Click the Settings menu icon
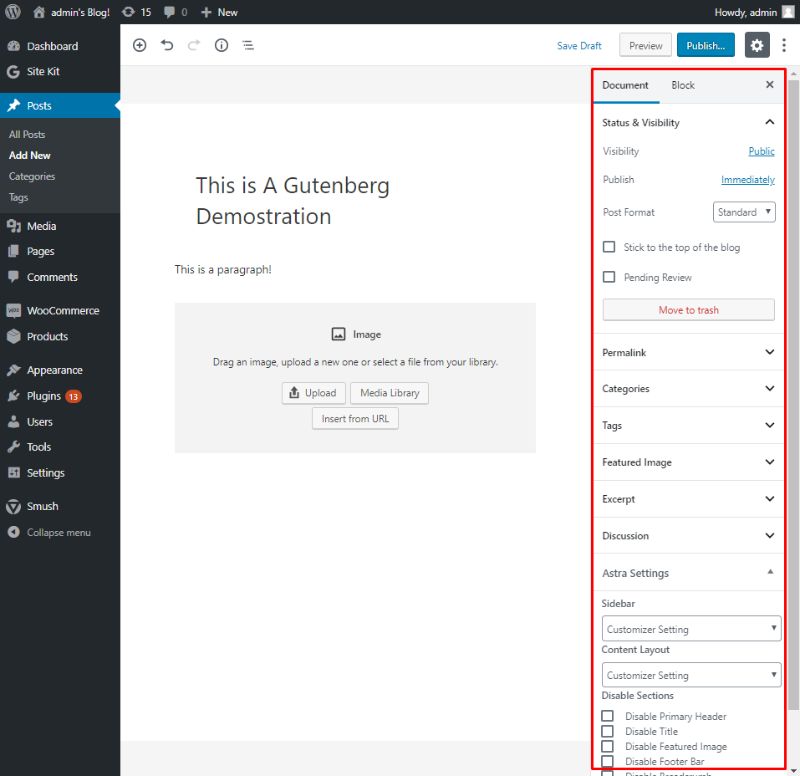The width and height of the screenshot is (800, 776). tap(14, 472)
